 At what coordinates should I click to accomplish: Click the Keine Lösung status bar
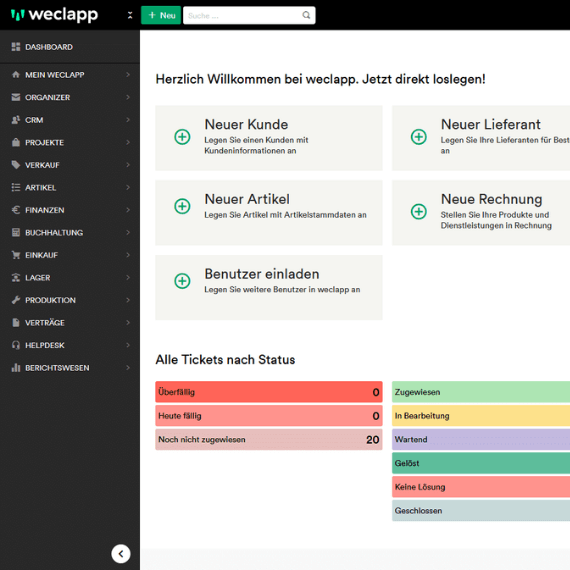481,487
